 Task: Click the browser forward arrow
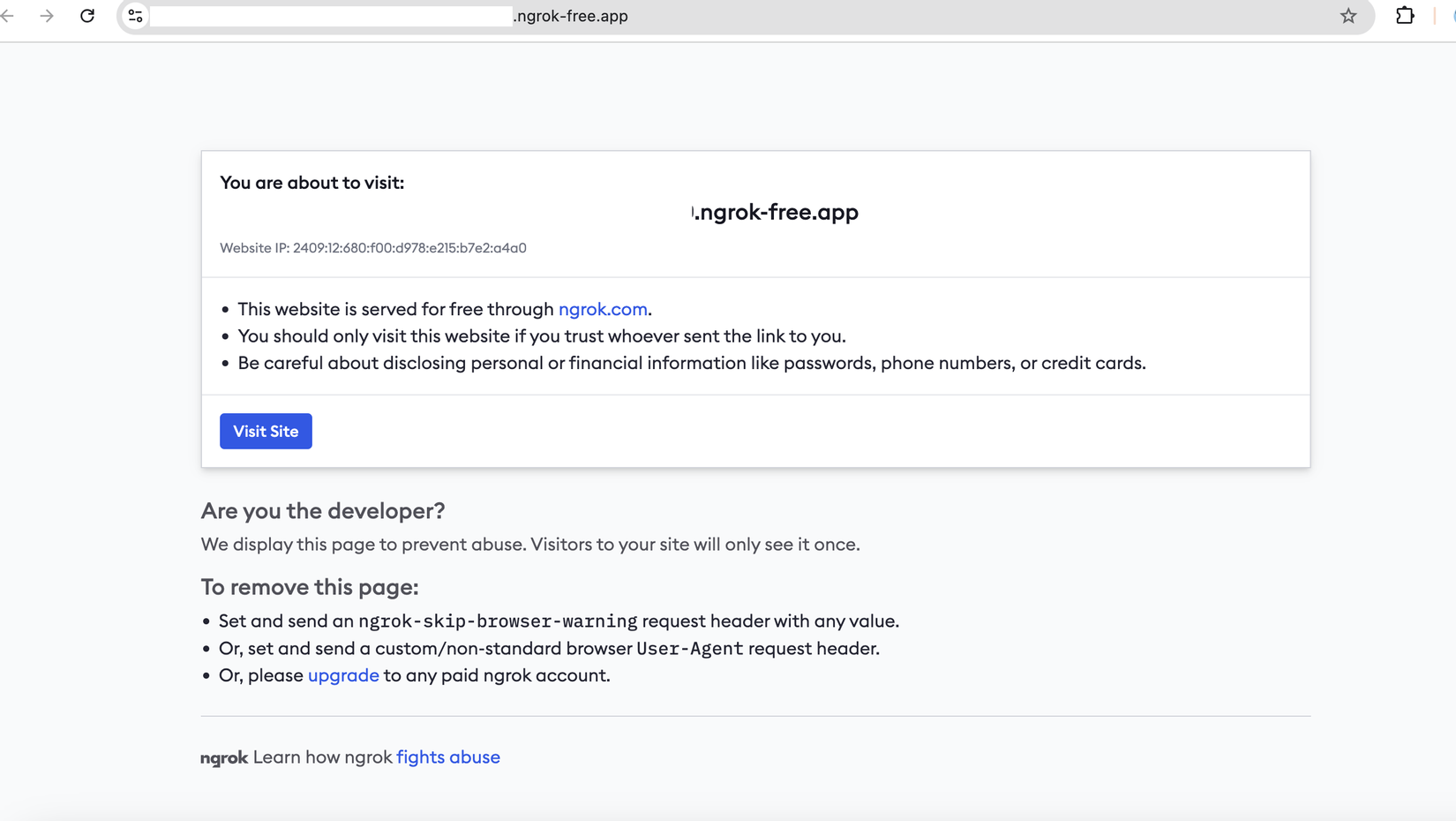pos(47,16)
